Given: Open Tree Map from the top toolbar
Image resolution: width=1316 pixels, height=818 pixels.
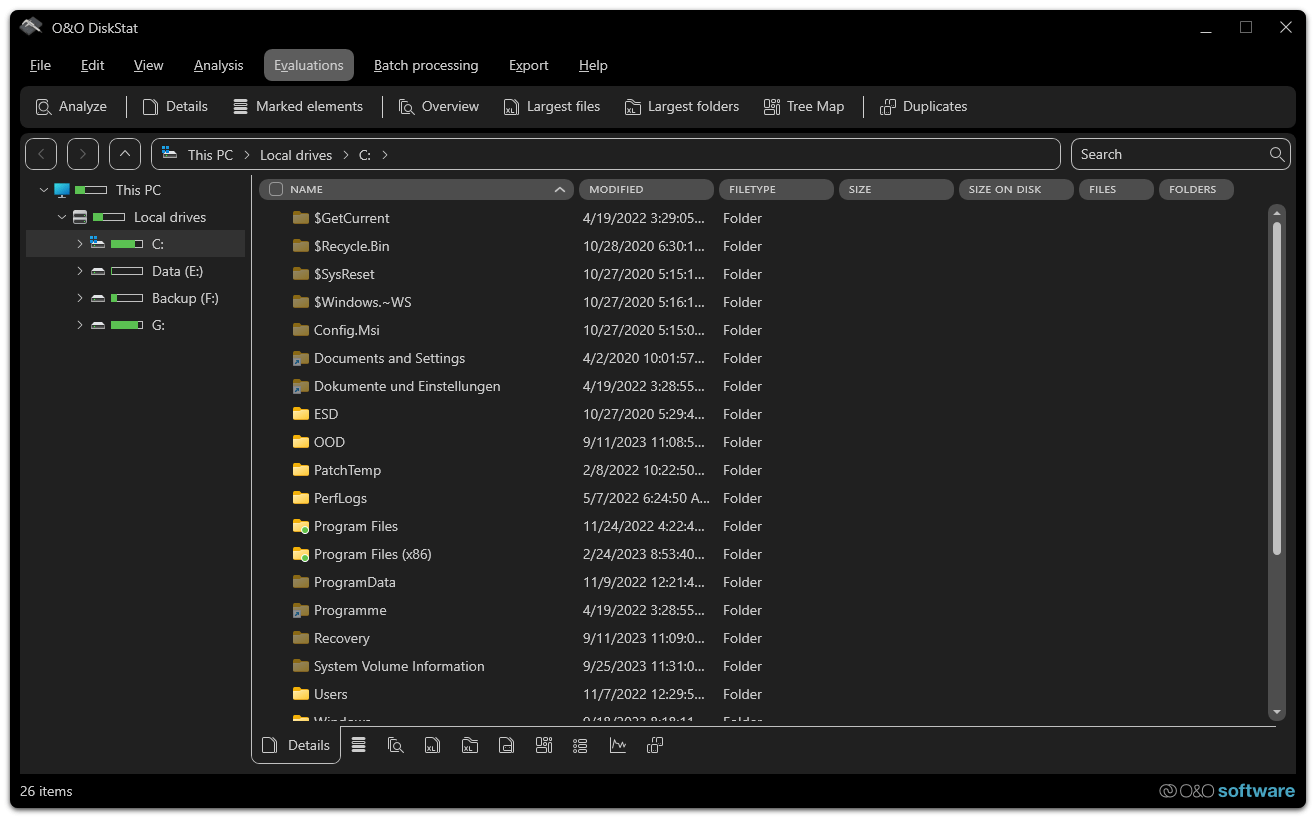Looking at the screenshot, I should pos(803,106).
